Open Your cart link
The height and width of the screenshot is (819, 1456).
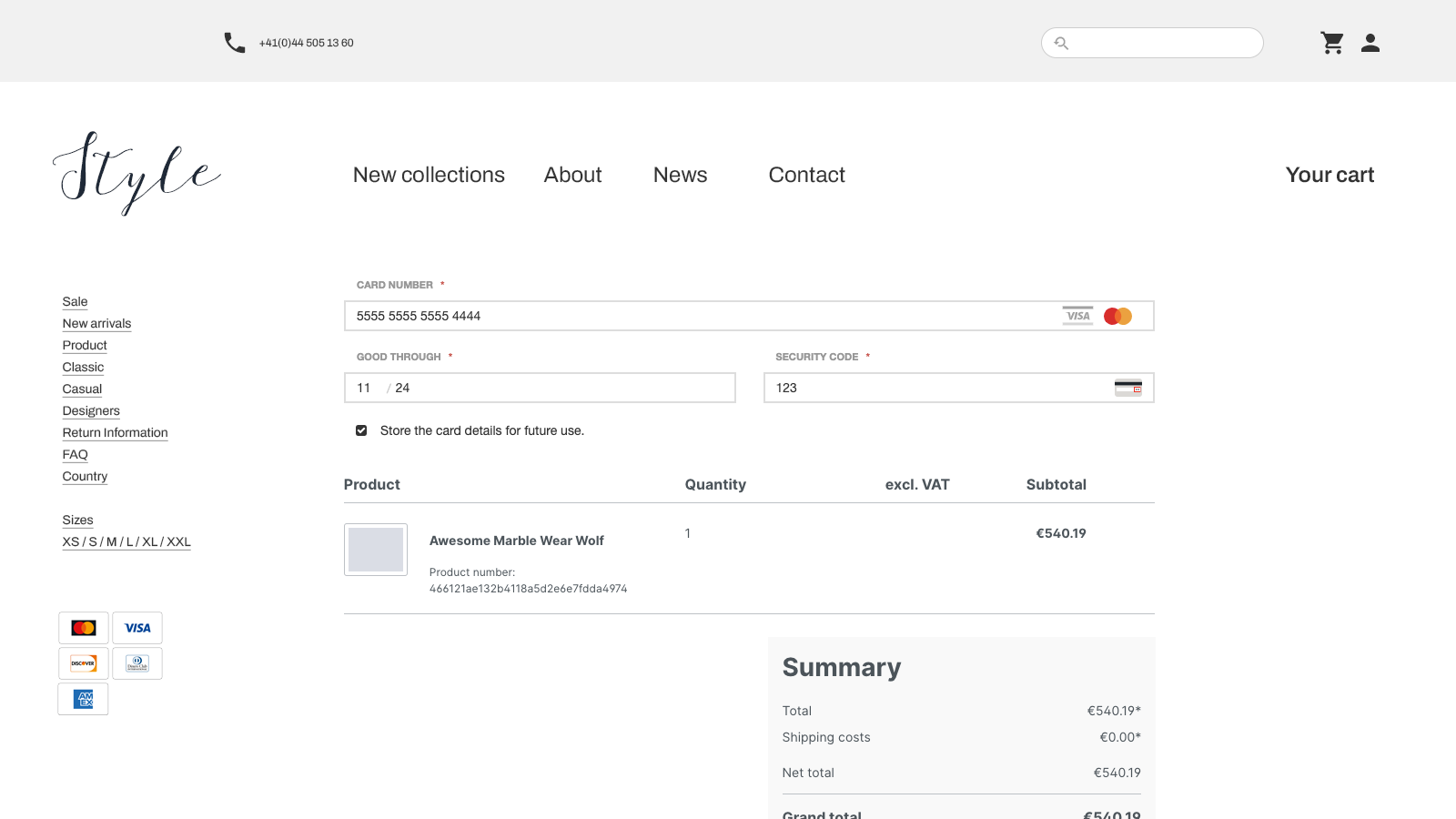1330,175
